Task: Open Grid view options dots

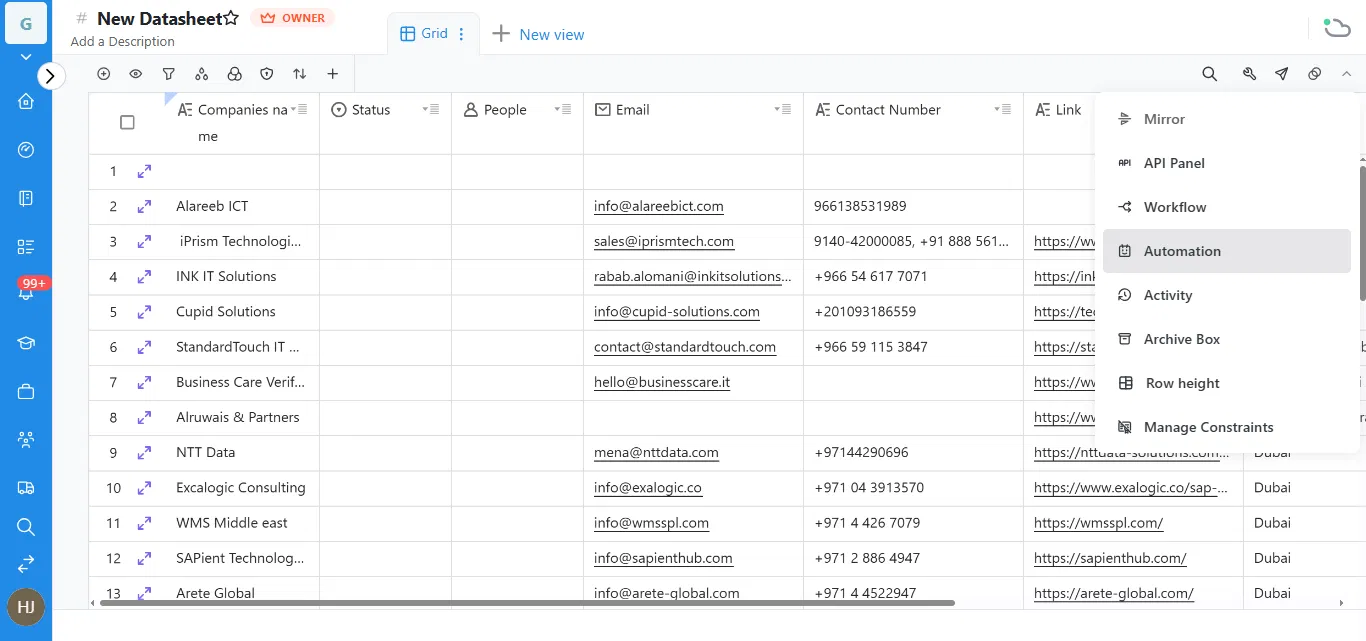Action: (461, 34)
